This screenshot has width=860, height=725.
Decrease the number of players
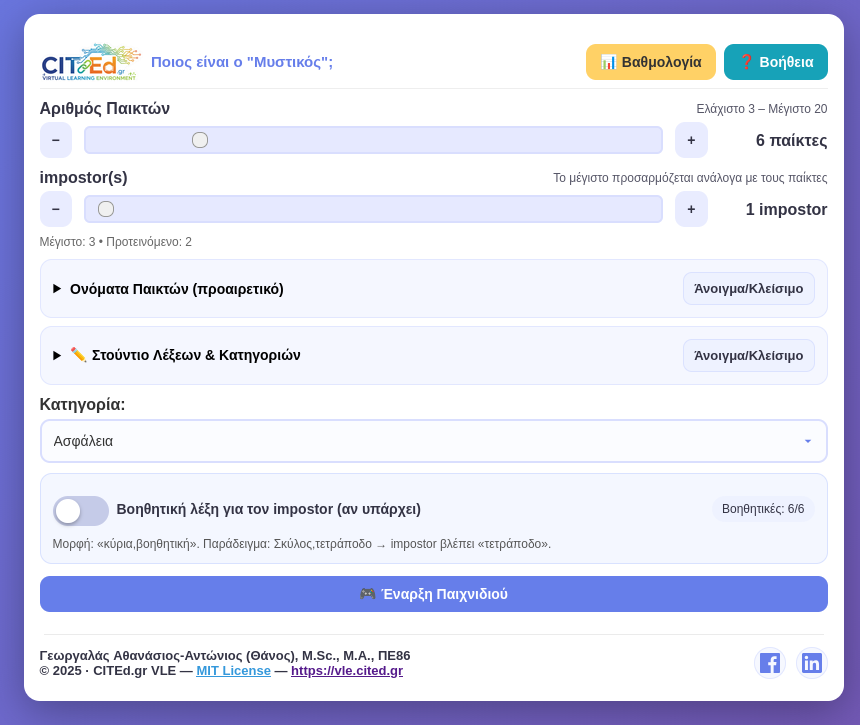pyautogui.click(x=56, y=140)
